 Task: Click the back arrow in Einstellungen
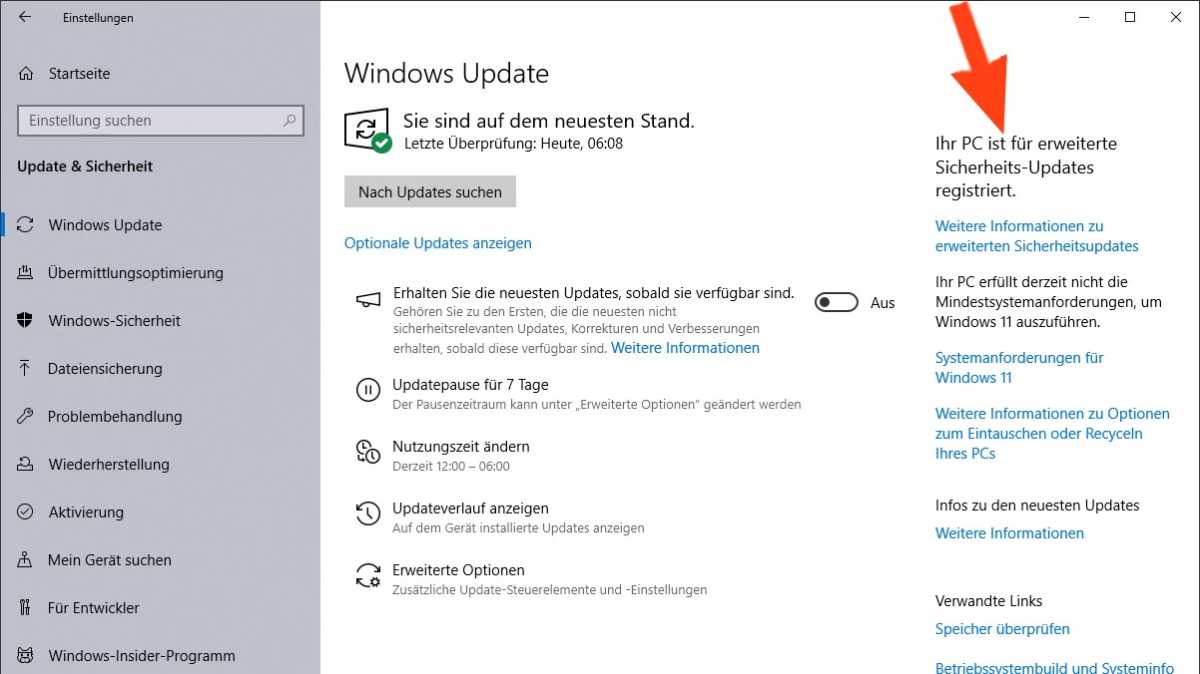coord(25,17)
